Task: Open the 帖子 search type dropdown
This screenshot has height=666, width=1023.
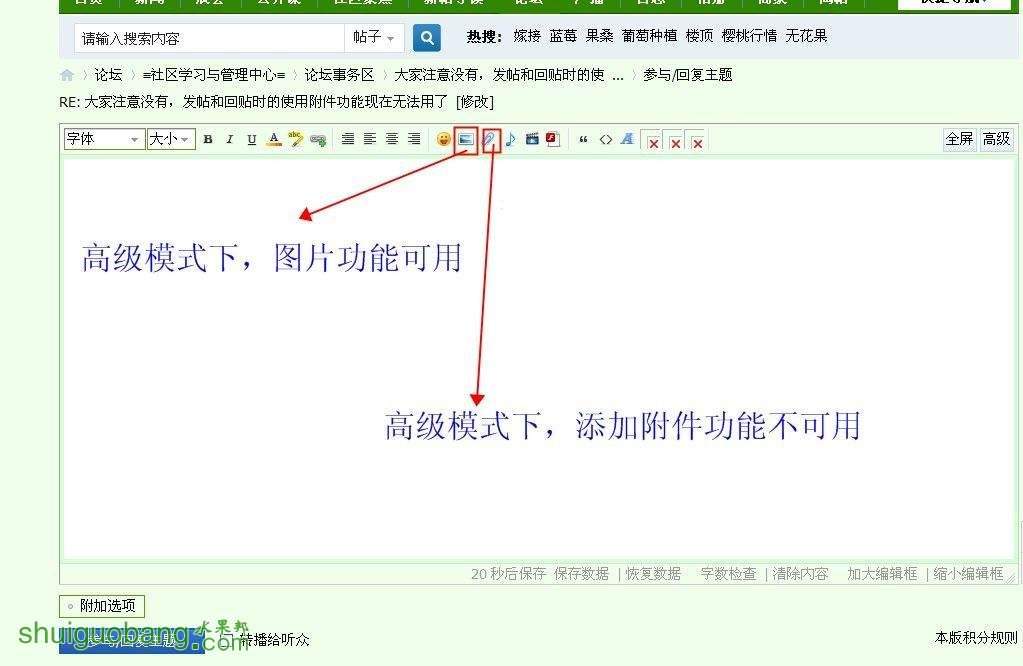Action: coord(374,38)
